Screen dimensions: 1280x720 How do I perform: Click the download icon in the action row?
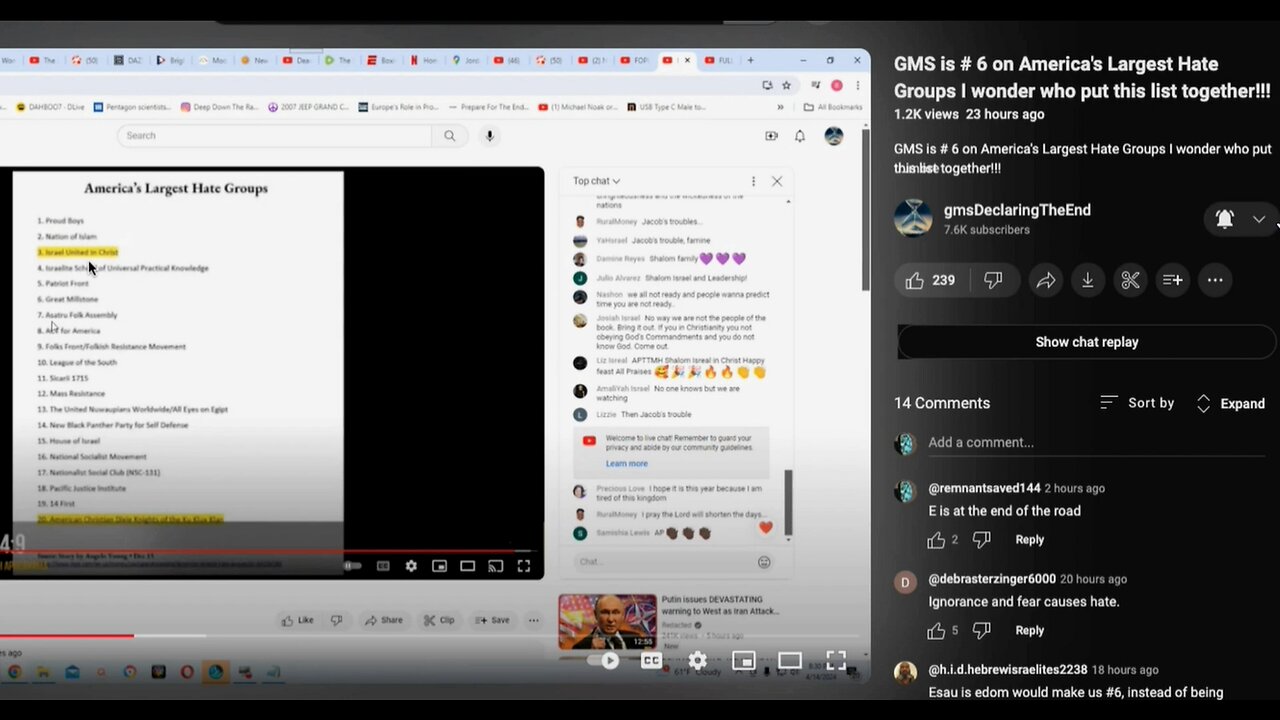(x=1088, y=281)
